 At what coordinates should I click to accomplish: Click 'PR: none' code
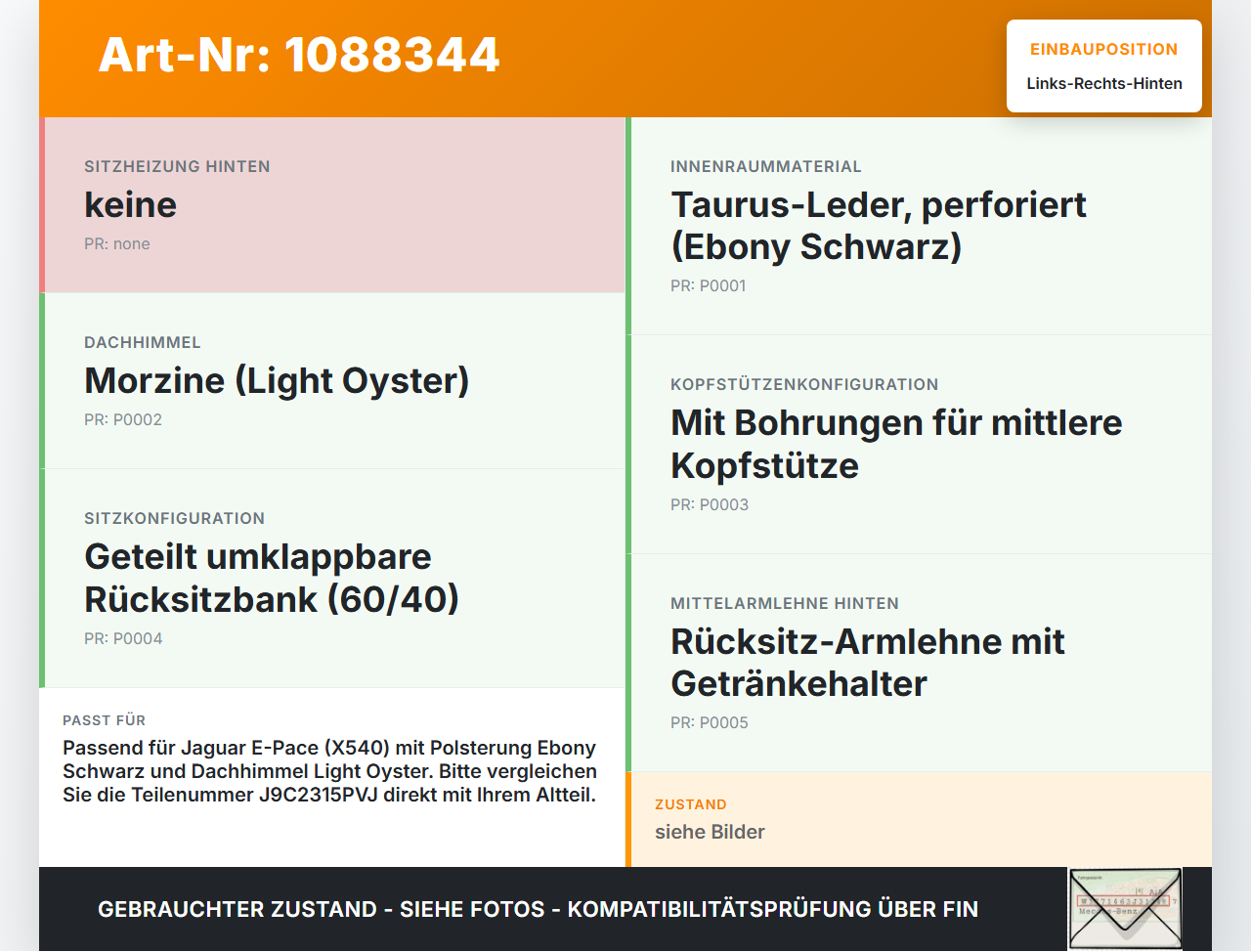[x=117, y=244]
